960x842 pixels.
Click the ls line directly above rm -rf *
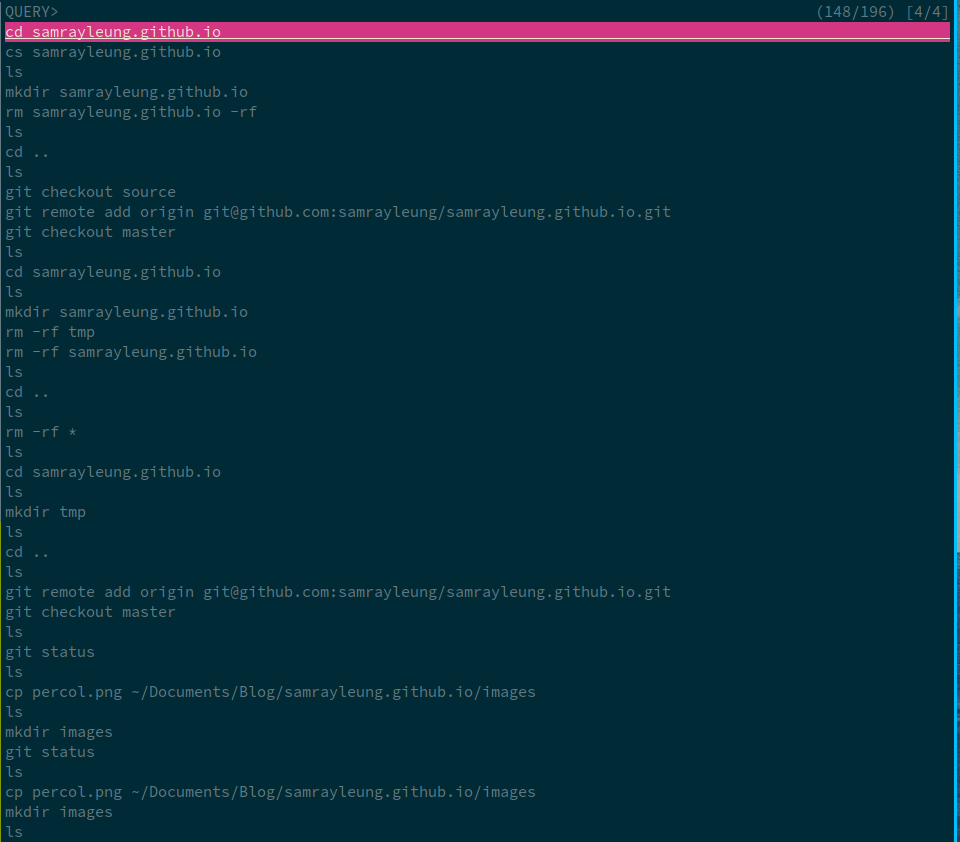[14, 412]
